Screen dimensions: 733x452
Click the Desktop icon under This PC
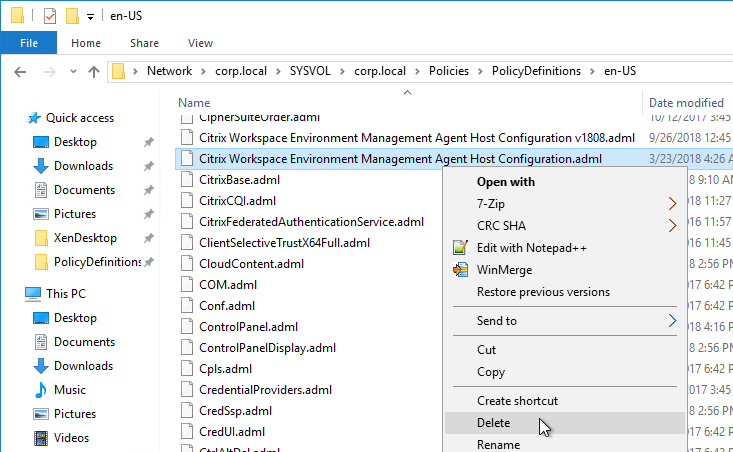(x=41, y=318)
